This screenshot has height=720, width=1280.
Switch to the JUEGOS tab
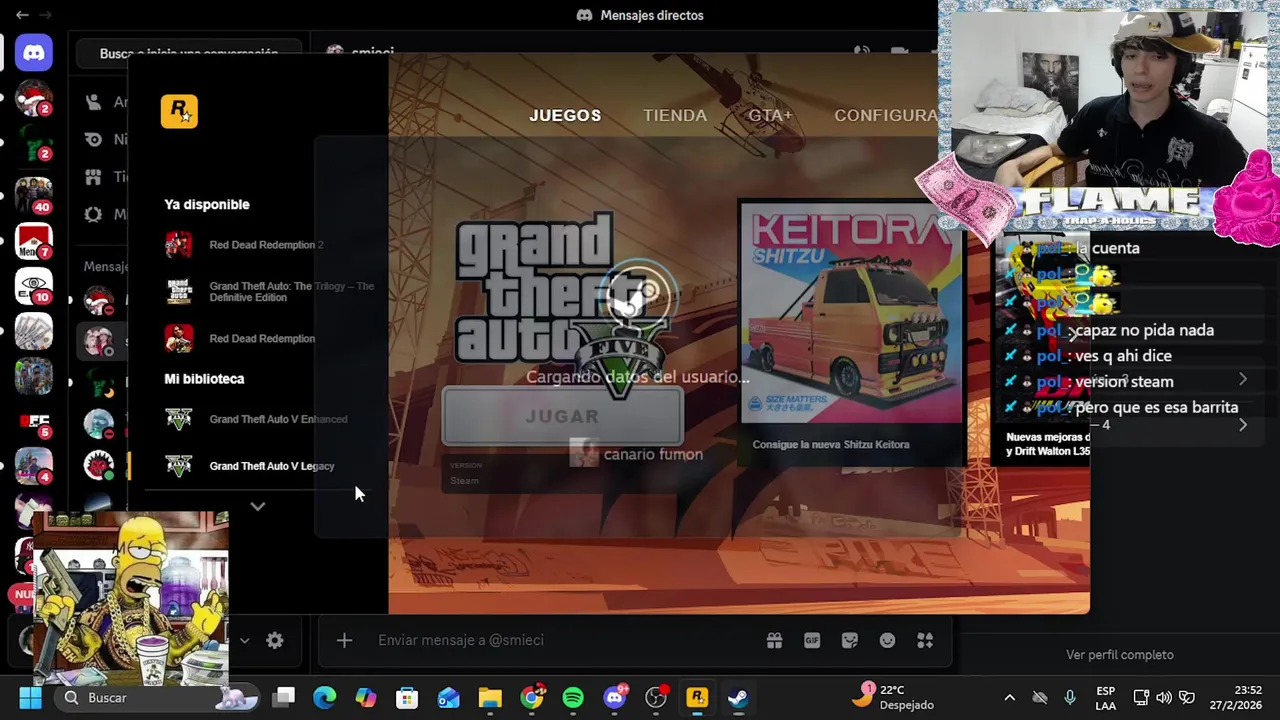565,115
